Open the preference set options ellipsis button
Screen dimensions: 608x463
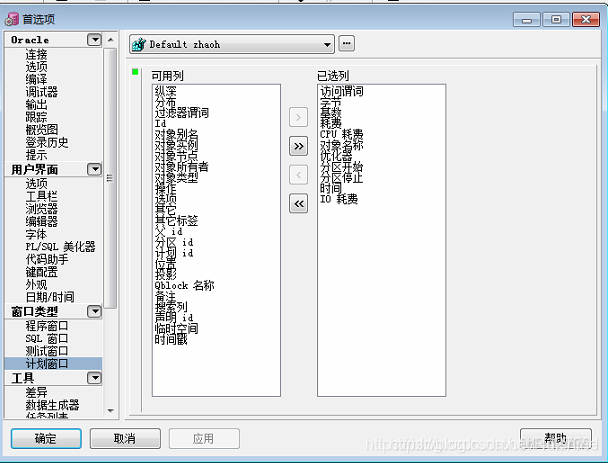[x=347, y=43]
